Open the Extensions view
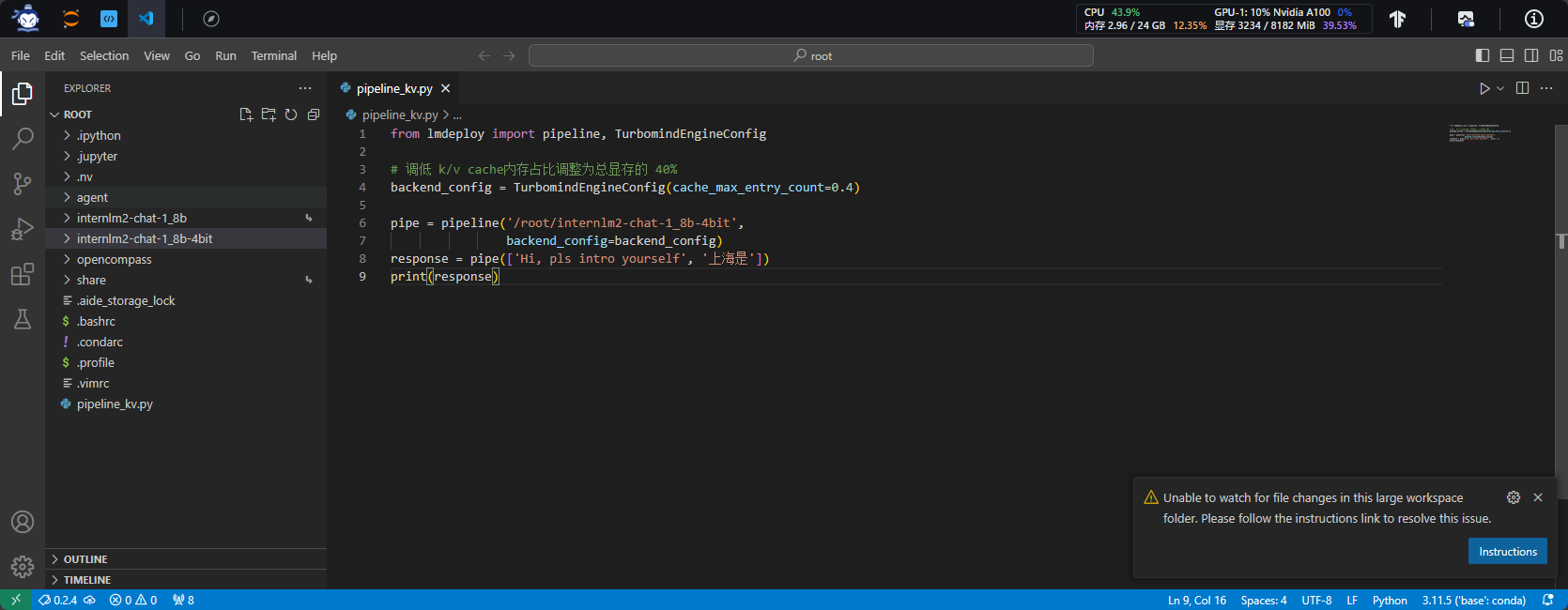 coord(23,274)
